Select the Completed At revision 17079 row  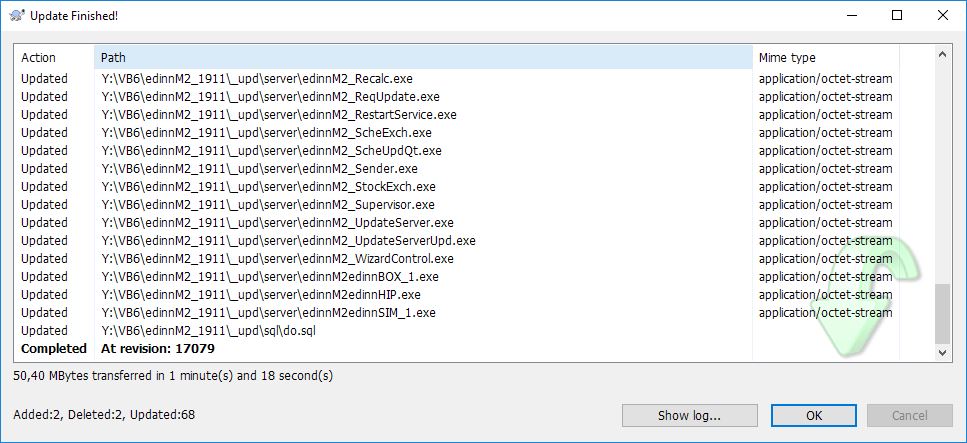point(158,349)
